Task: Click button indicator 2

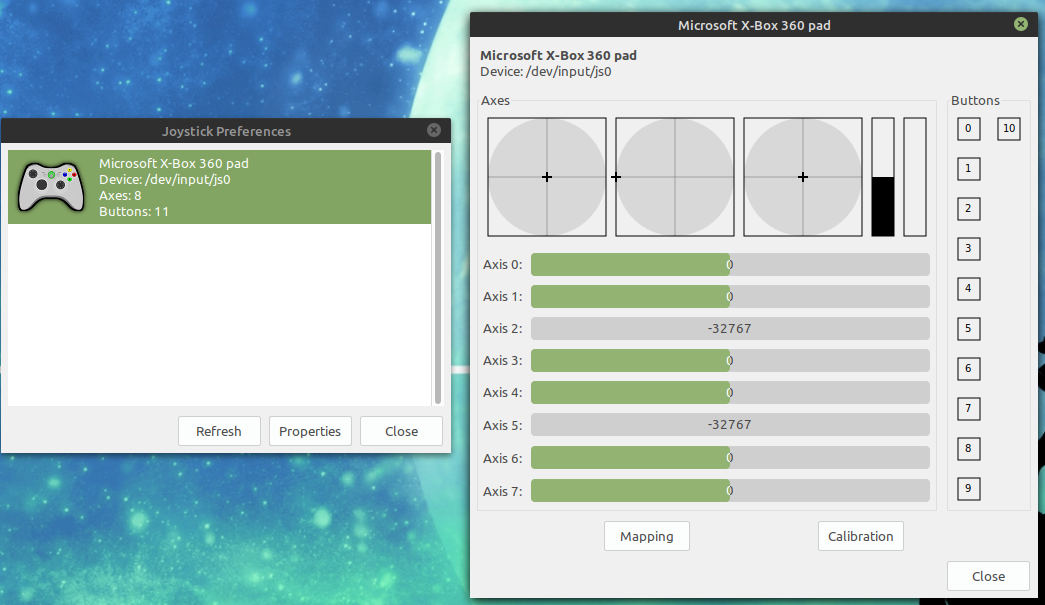Action: point(968,209)
